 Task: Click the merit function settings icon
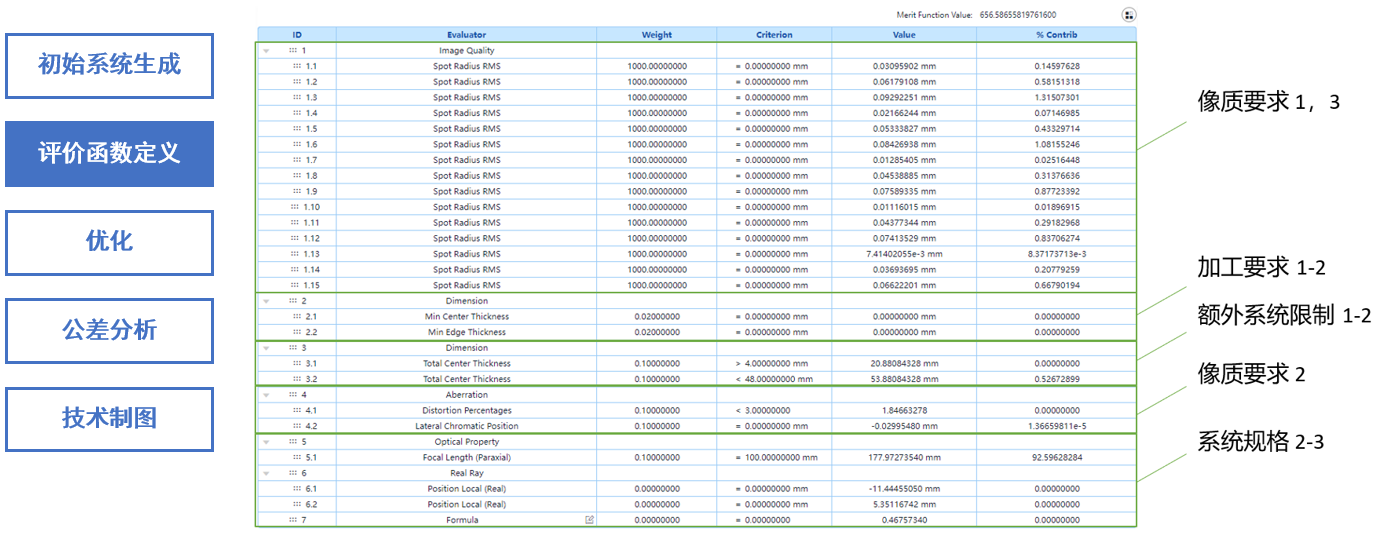pos(1129,15)
